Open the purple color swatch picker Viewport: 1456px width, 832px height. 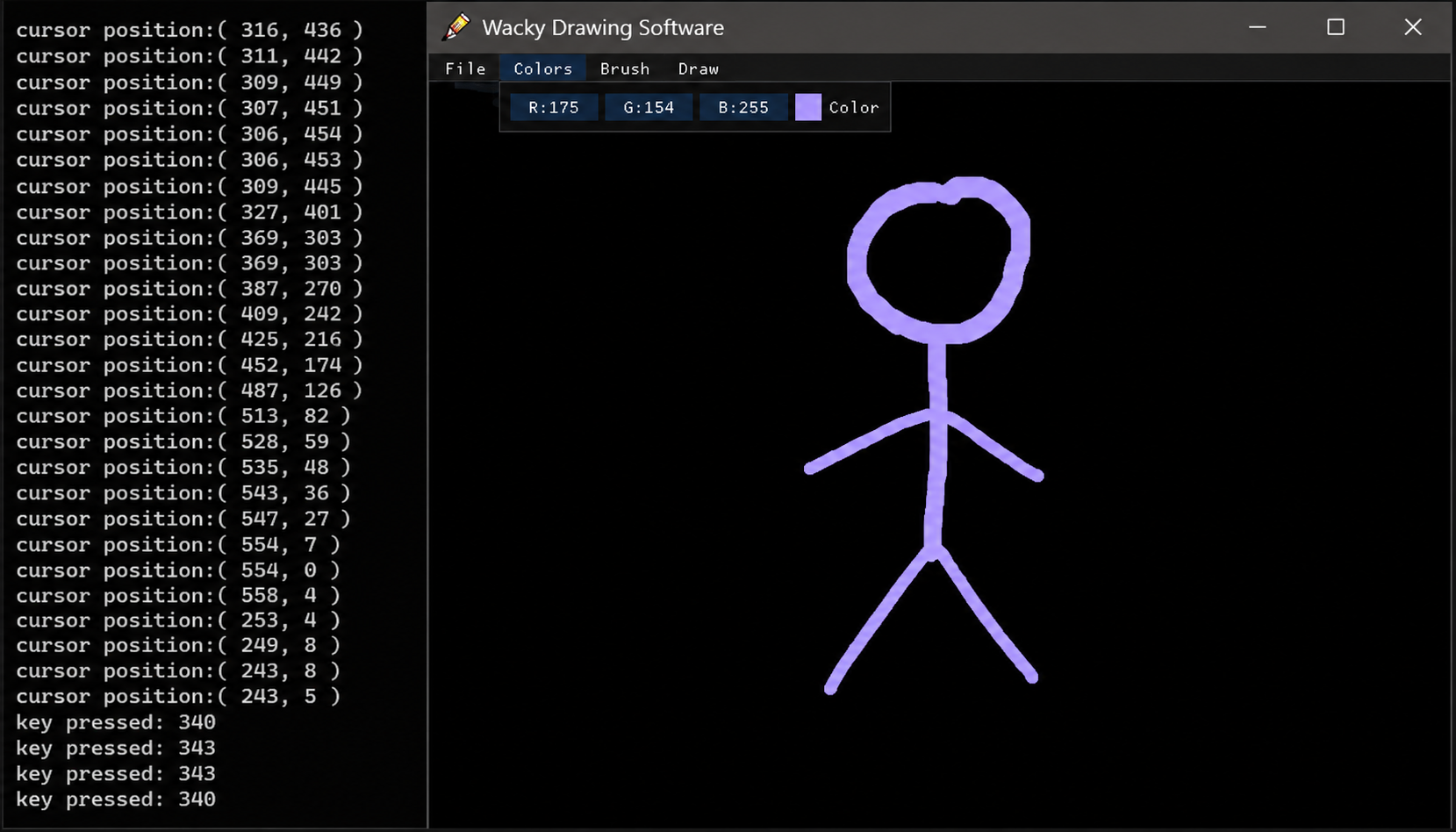[808, 107]
